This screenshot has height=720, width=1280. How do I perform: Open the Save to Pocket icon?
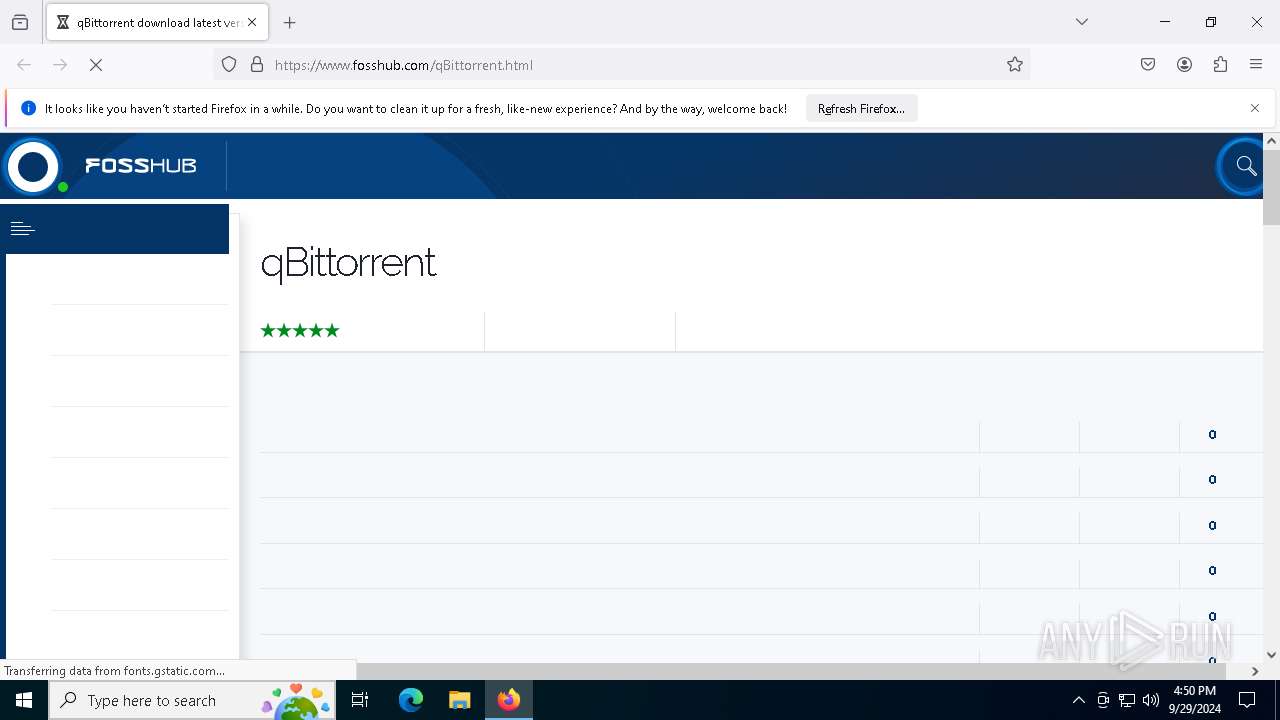1148,65
